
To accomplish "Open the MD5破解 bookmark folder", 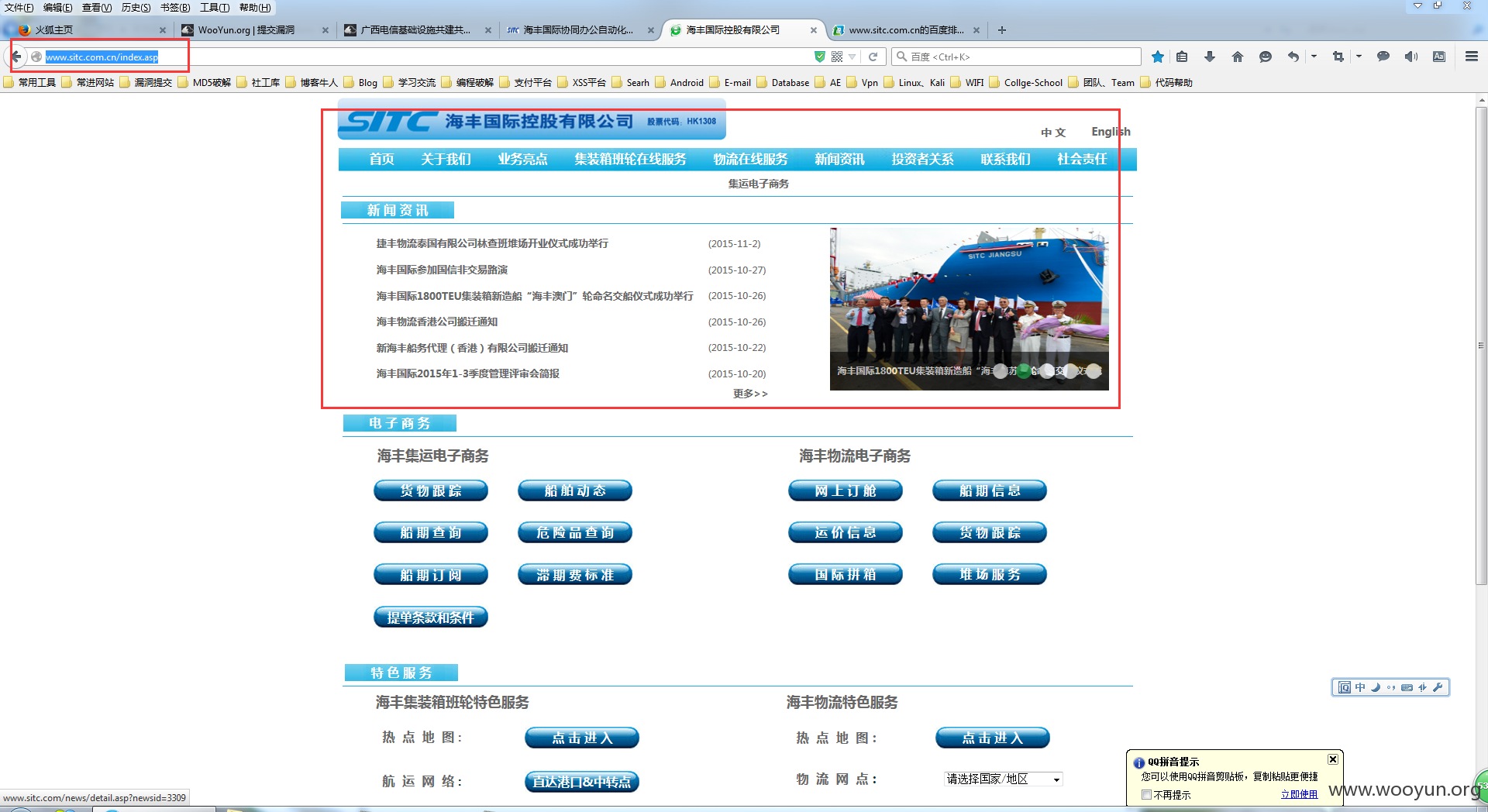I will [205, 82].
